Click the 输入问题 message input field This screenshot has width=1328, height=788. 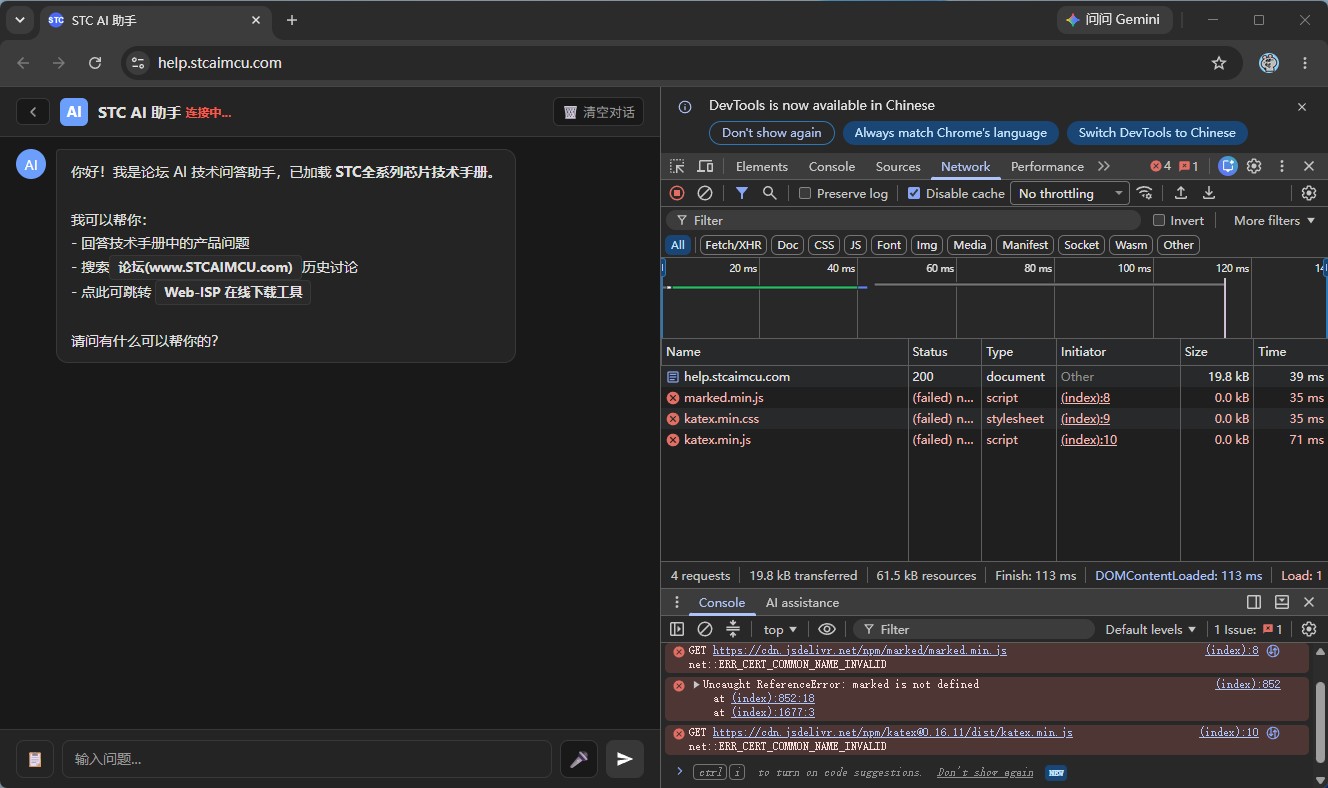(x=307, y=759)
